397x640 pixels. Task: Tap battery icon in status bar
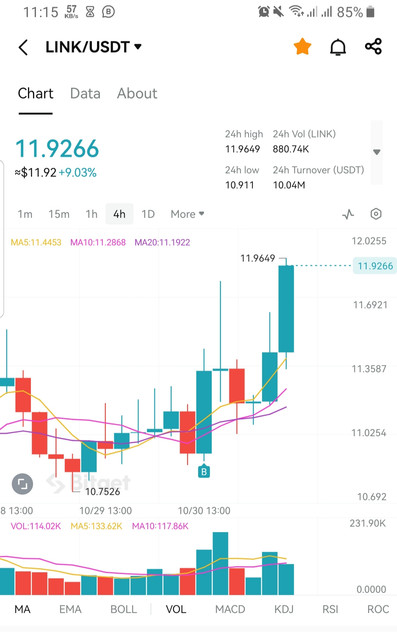pyautogui.click(x=370, y=12)
